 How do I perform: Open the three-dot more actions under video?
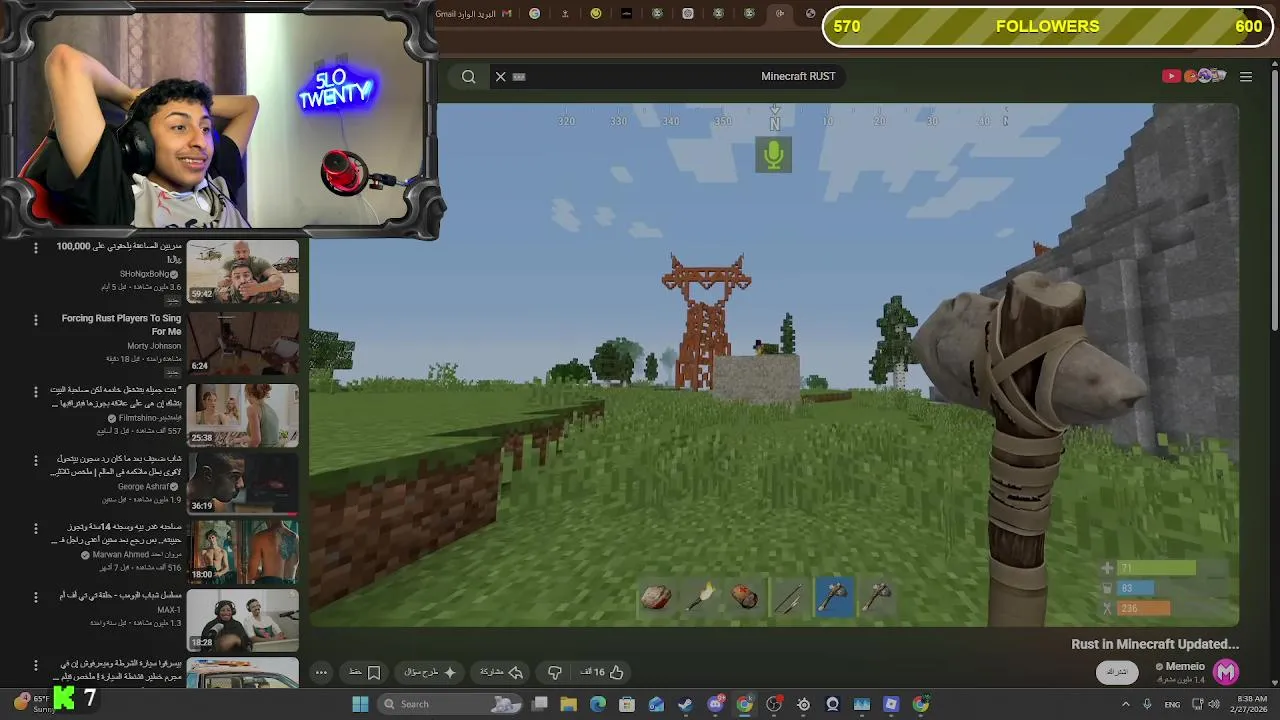pos(321,672)
